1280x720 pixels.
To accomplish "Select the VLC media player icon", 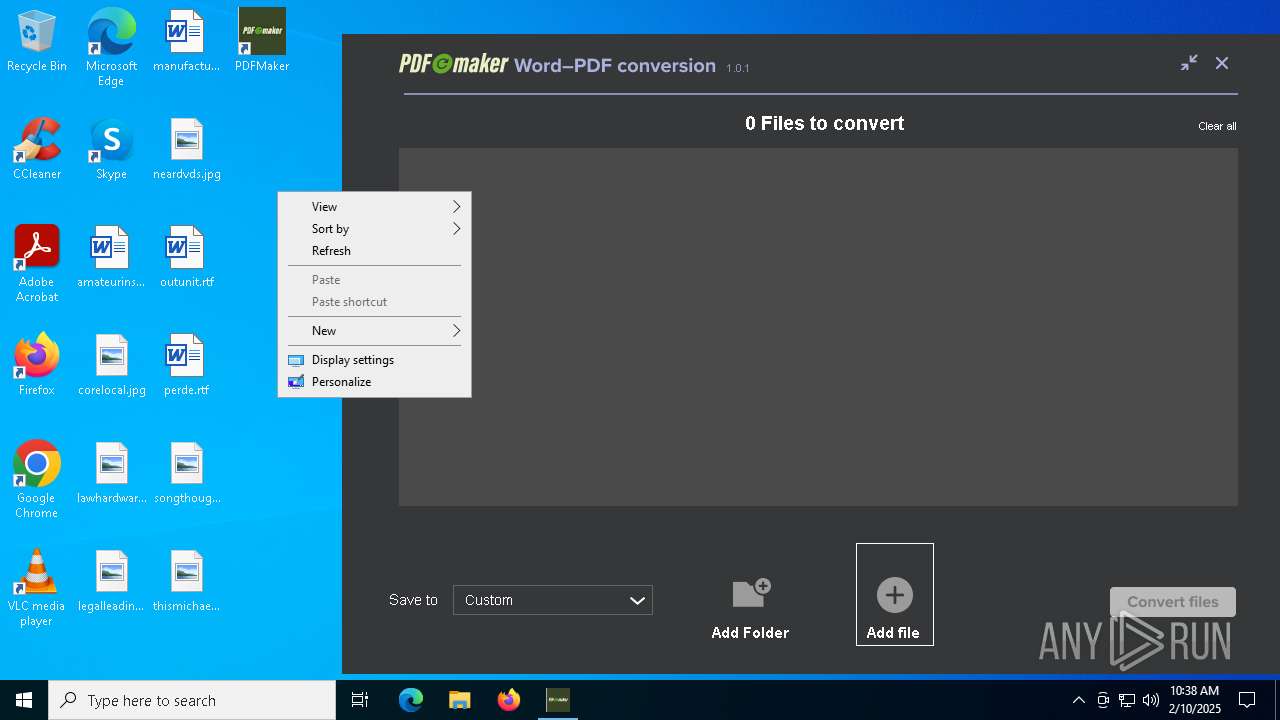I will click(x=37, y=588).
